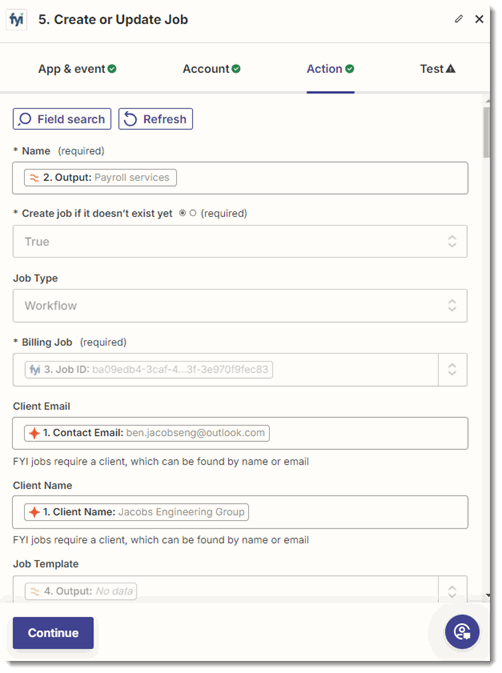Select the Action tab
Screen dimensions: 502x673
(330, 69)
